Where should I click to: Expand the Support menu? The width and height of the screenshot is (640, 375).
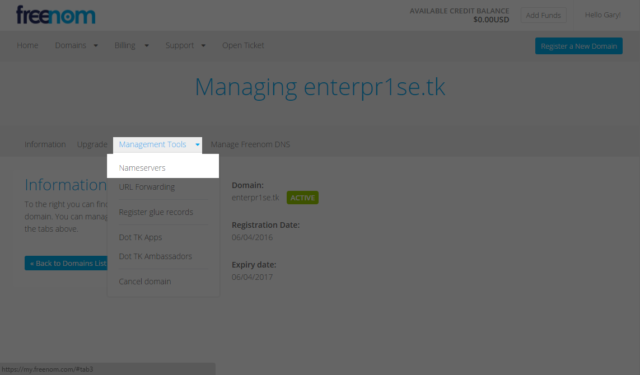pyautogui.click(x=185, y=45)
